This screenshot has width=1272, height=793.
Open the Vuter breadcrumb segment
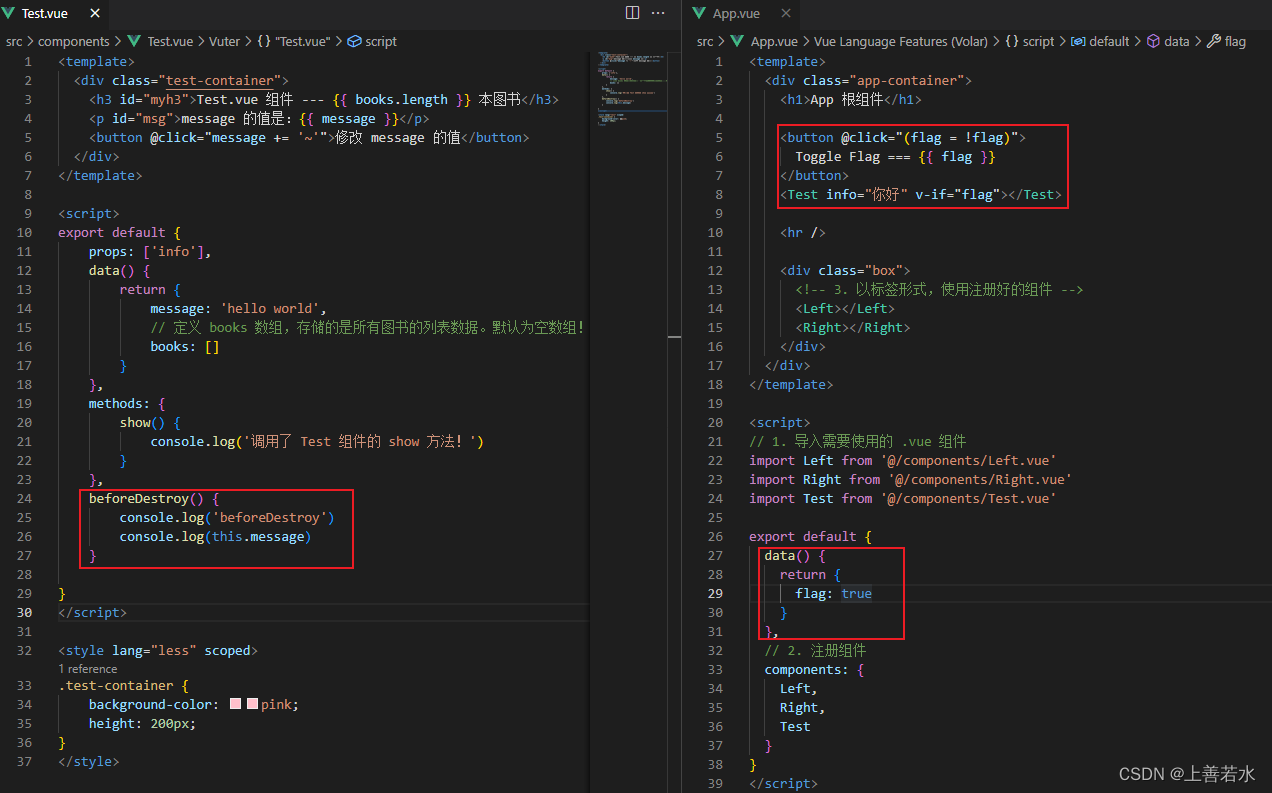click(x=224, y=42)
